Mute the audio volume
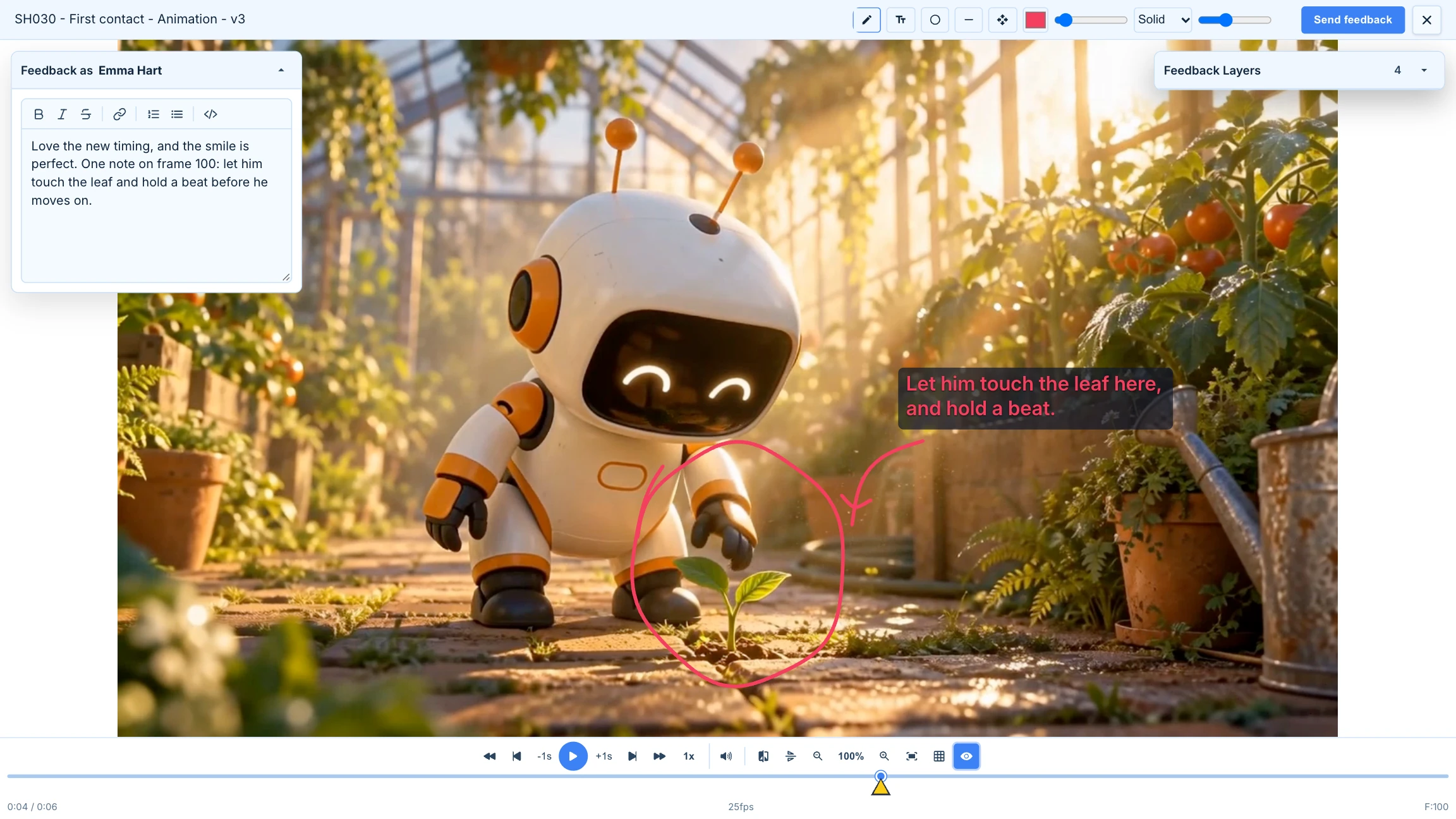Image resolution: width=1456 pixels, height=819 pixels. pyautogui.click(x=726, y=756)
